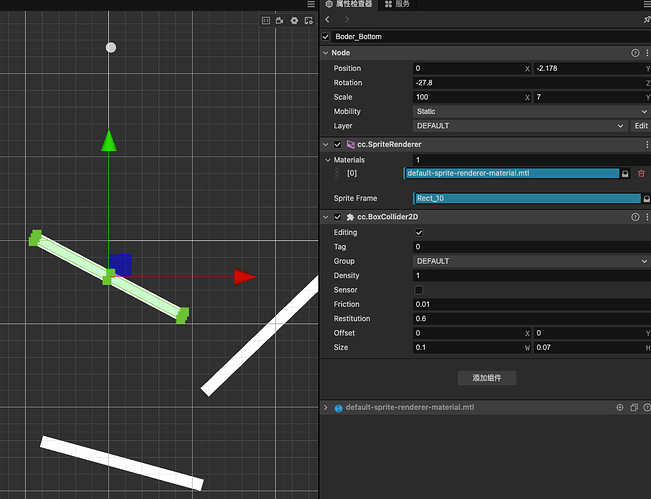The image size is (651, 499).
Task: Open help for cc.BoxCollider2D
Action: pyautogui.click(x=635, y=217)
